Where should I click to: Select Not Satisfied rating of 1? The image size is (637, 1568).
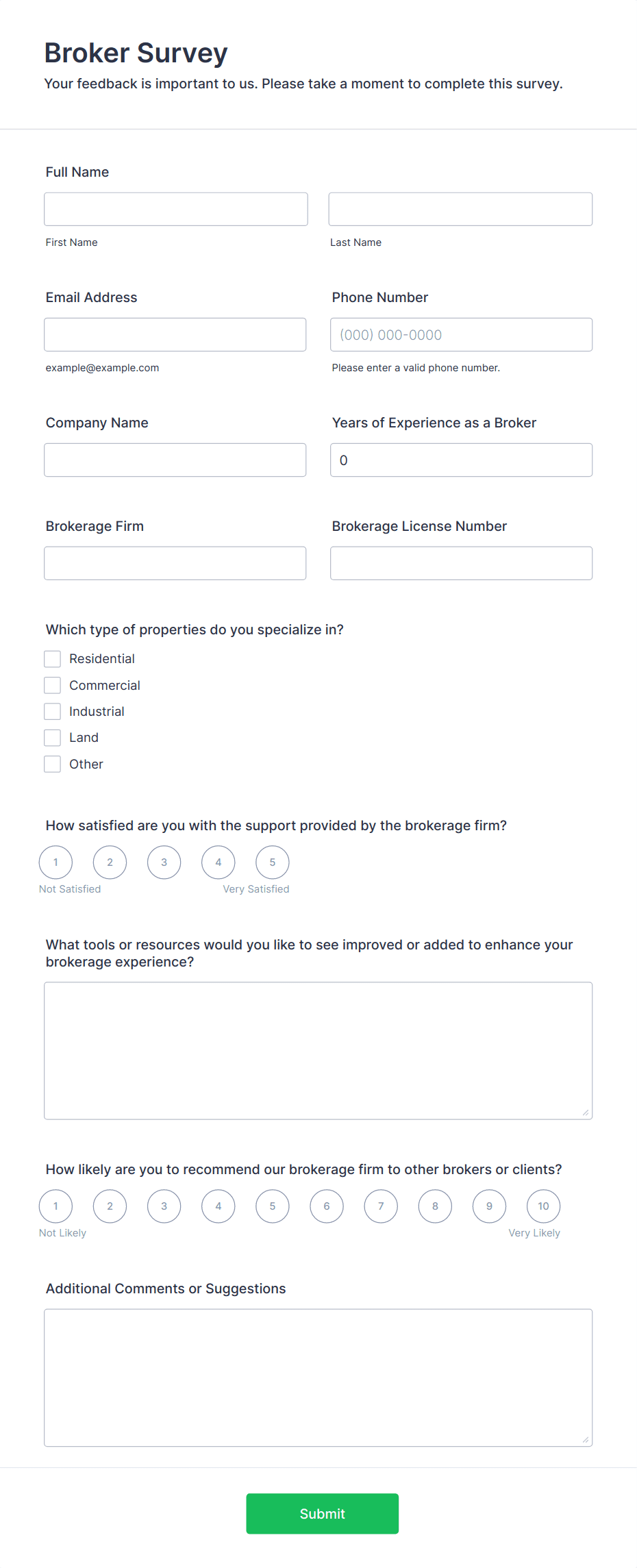coord(55,862)
